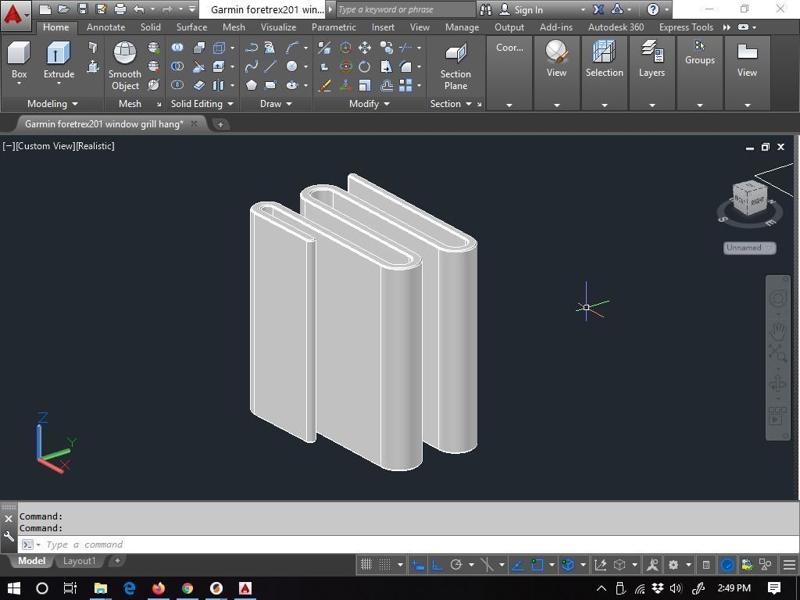The image size is (800, 600).
Task: Switch to the Annotate ribbon tab
Action: [106, 27]
